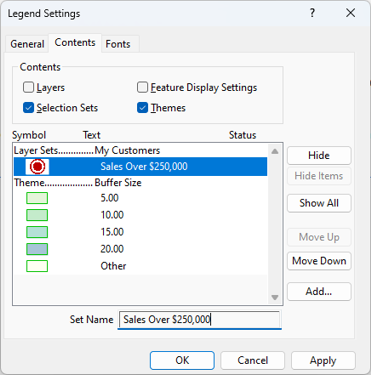Open the Fonts tab

[x=118, y=44]
